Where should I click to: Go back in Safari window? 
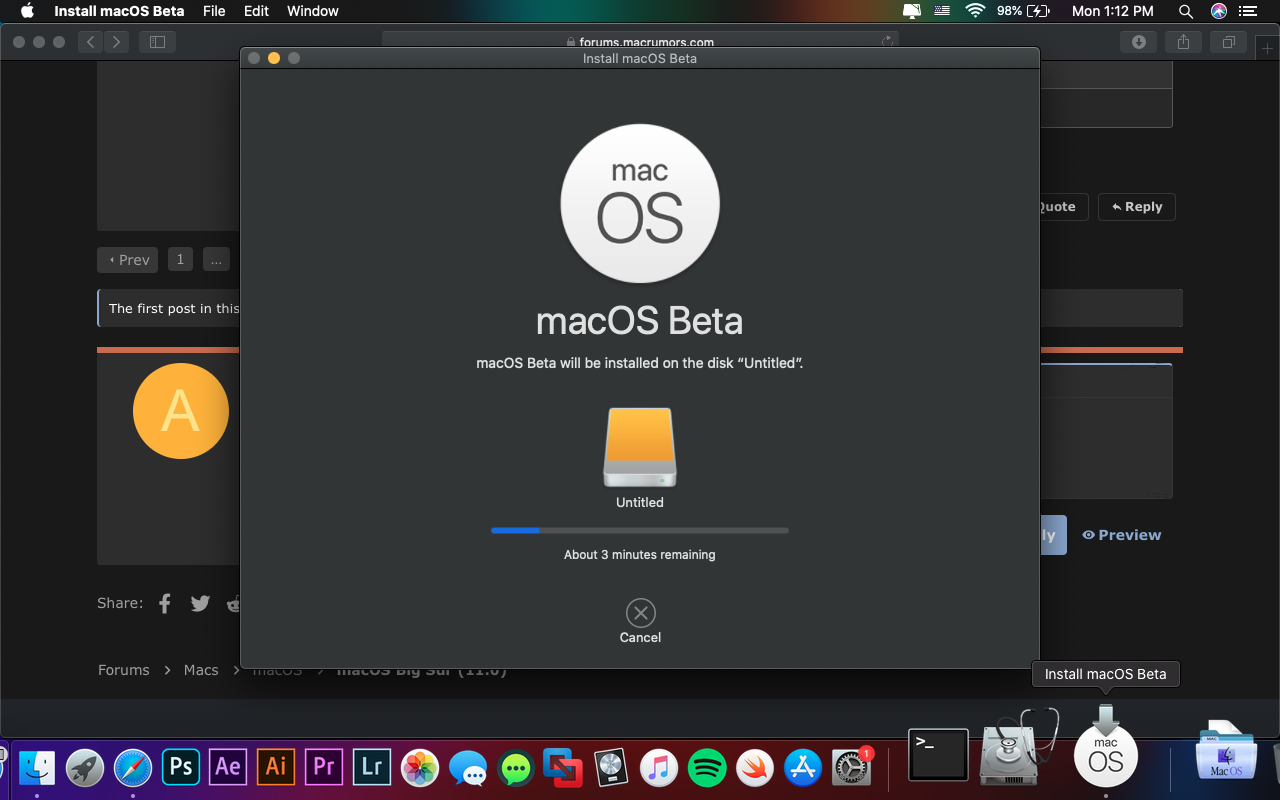pos(91,42)
